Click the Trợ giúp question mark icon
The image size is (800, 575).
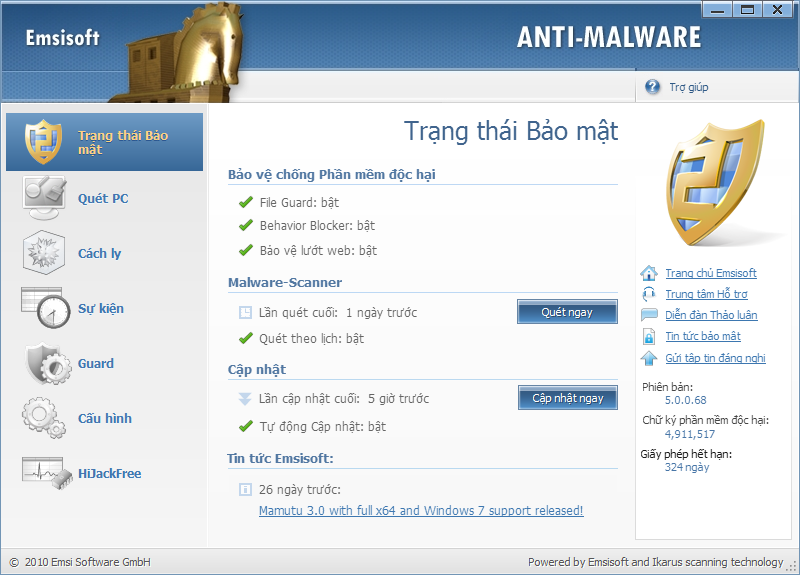pos(652,87)
